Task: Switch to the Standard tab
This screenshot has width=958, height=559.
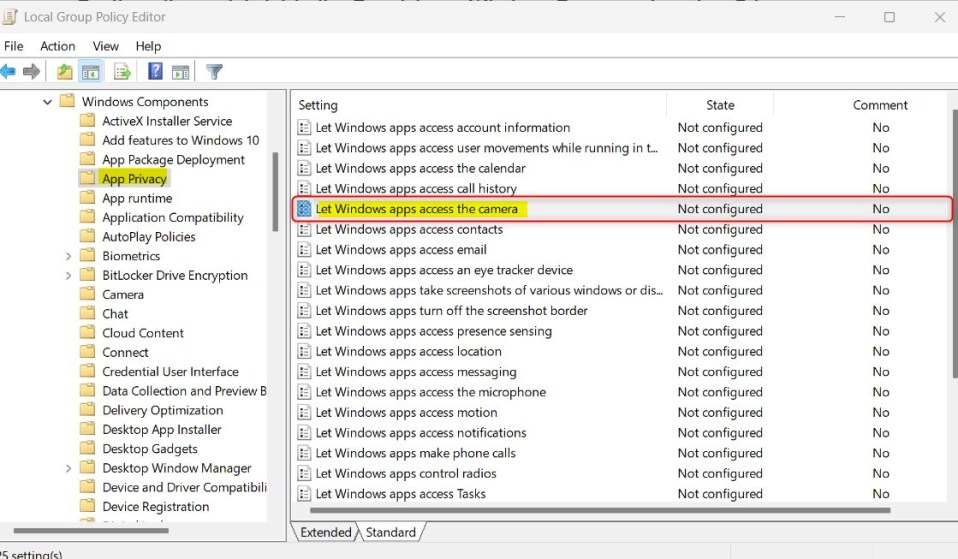Action: point(390,532)
